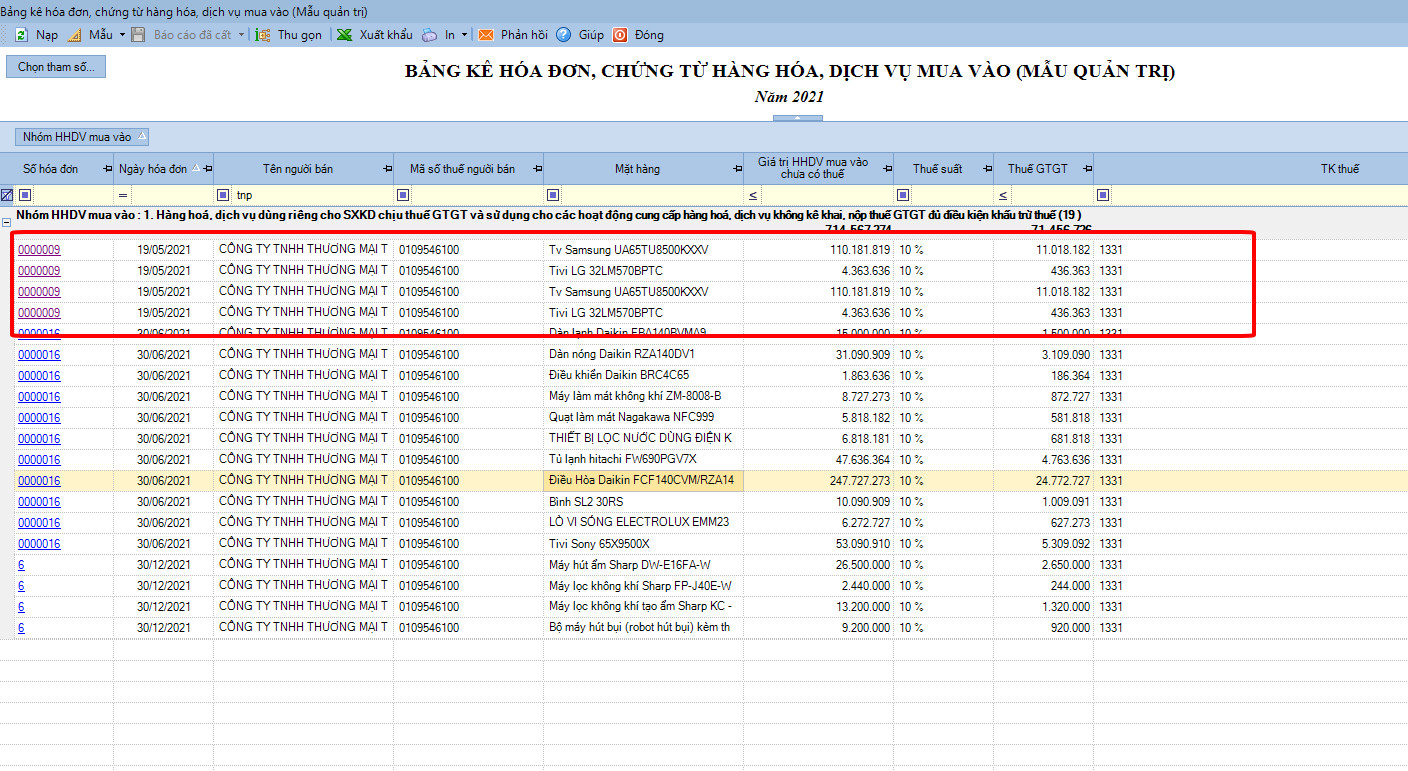The image size is (1408, 771).
Task: Pin the Mặt hàng column
Action: click(x=738, y=169)
